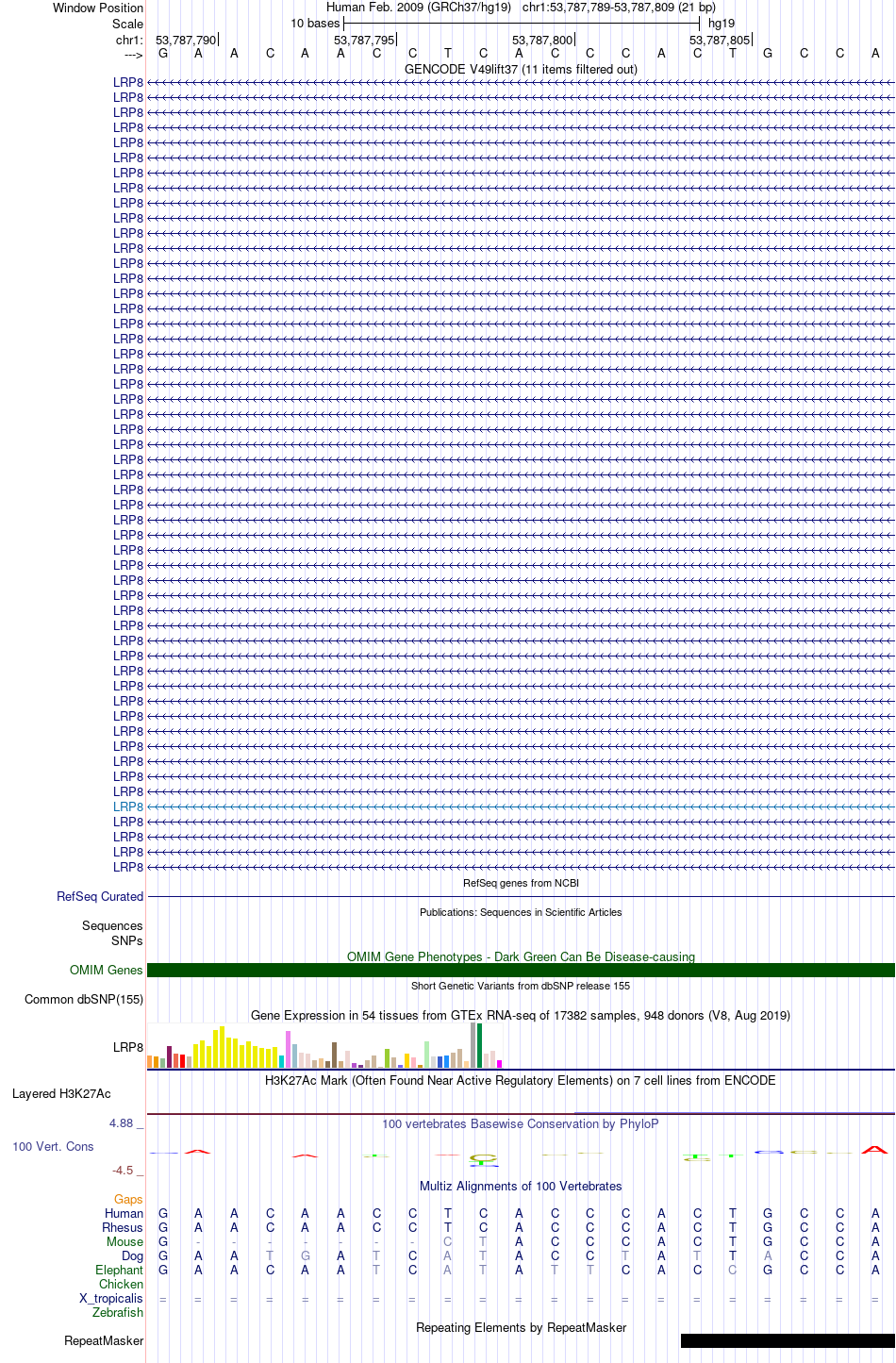The height and width of the screenshot is (1363, 896).
Task: Open GENCODE V49lift37 track title
Action: click(x=521, y=69)
